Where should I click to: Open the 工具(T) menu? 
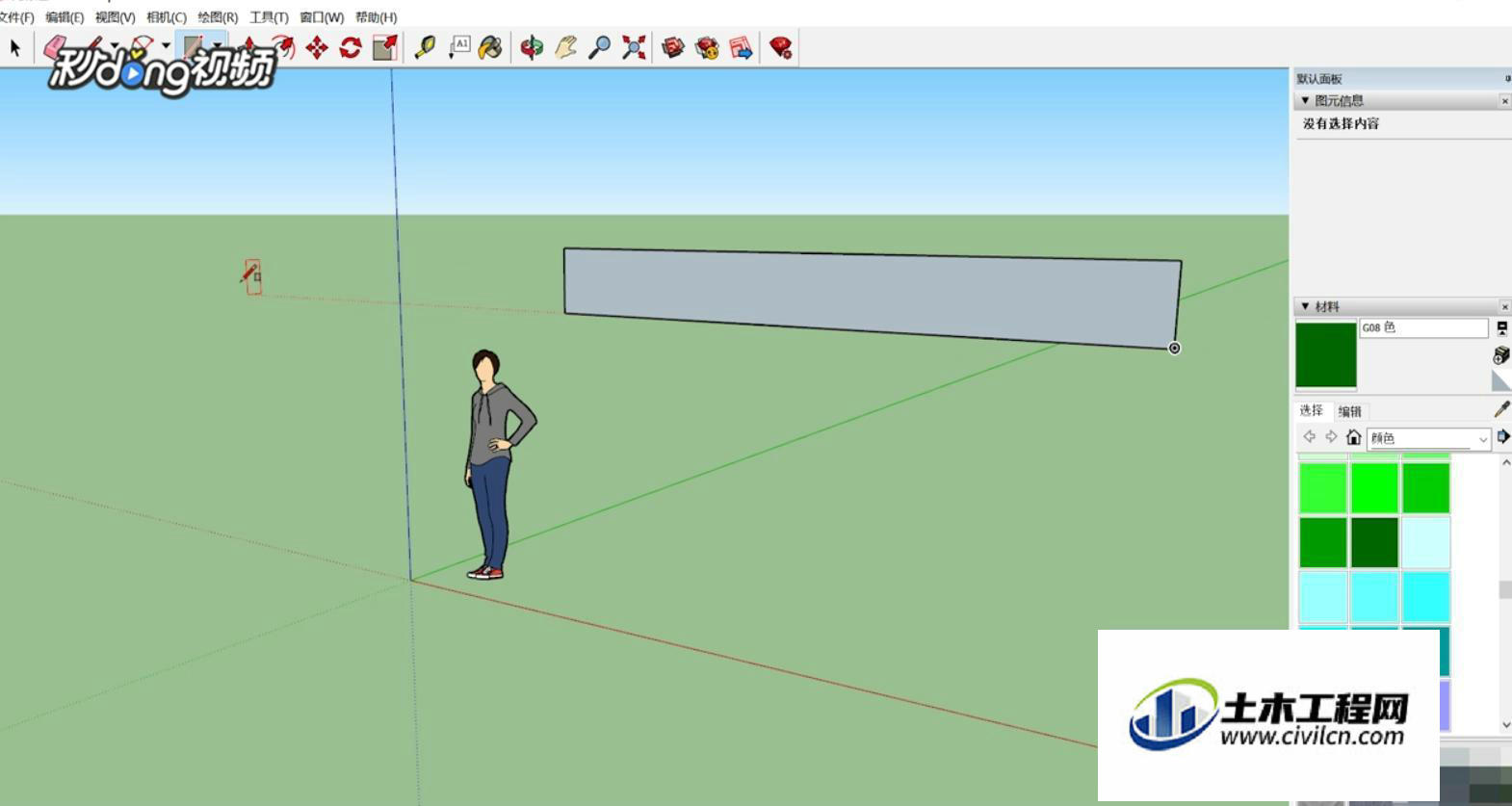269,17
